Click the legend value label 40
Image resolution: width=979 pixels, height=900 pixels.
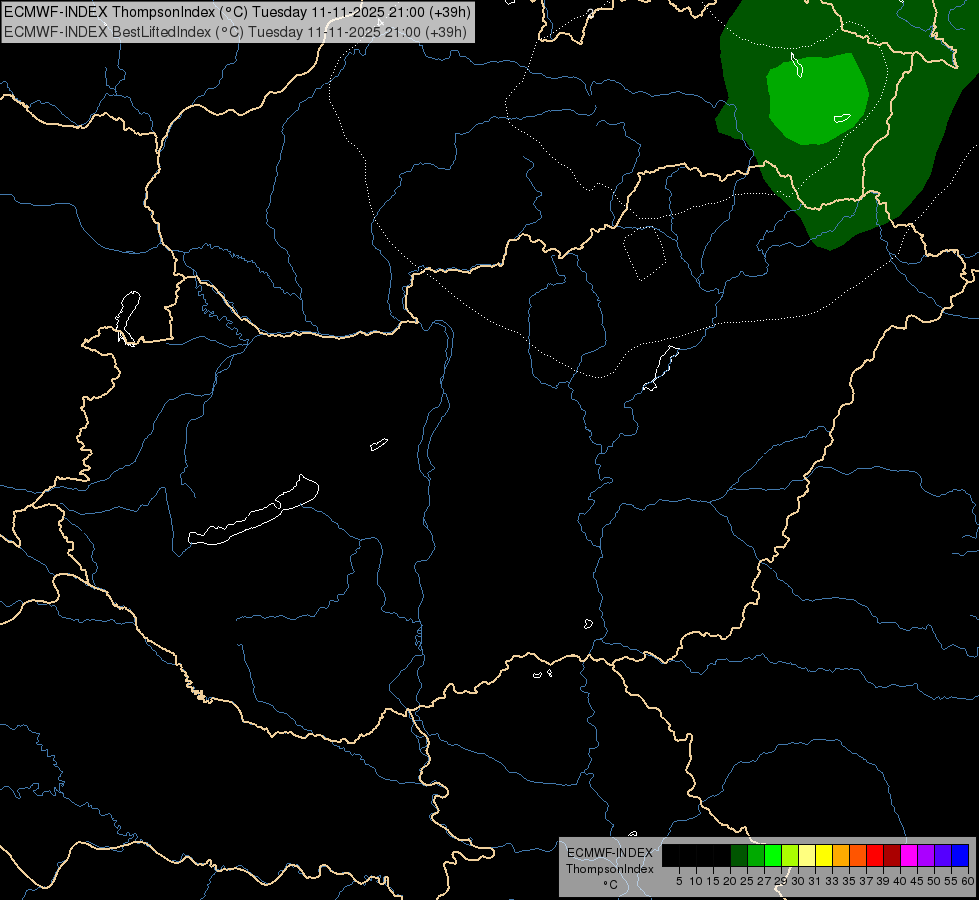pos(900,881)
